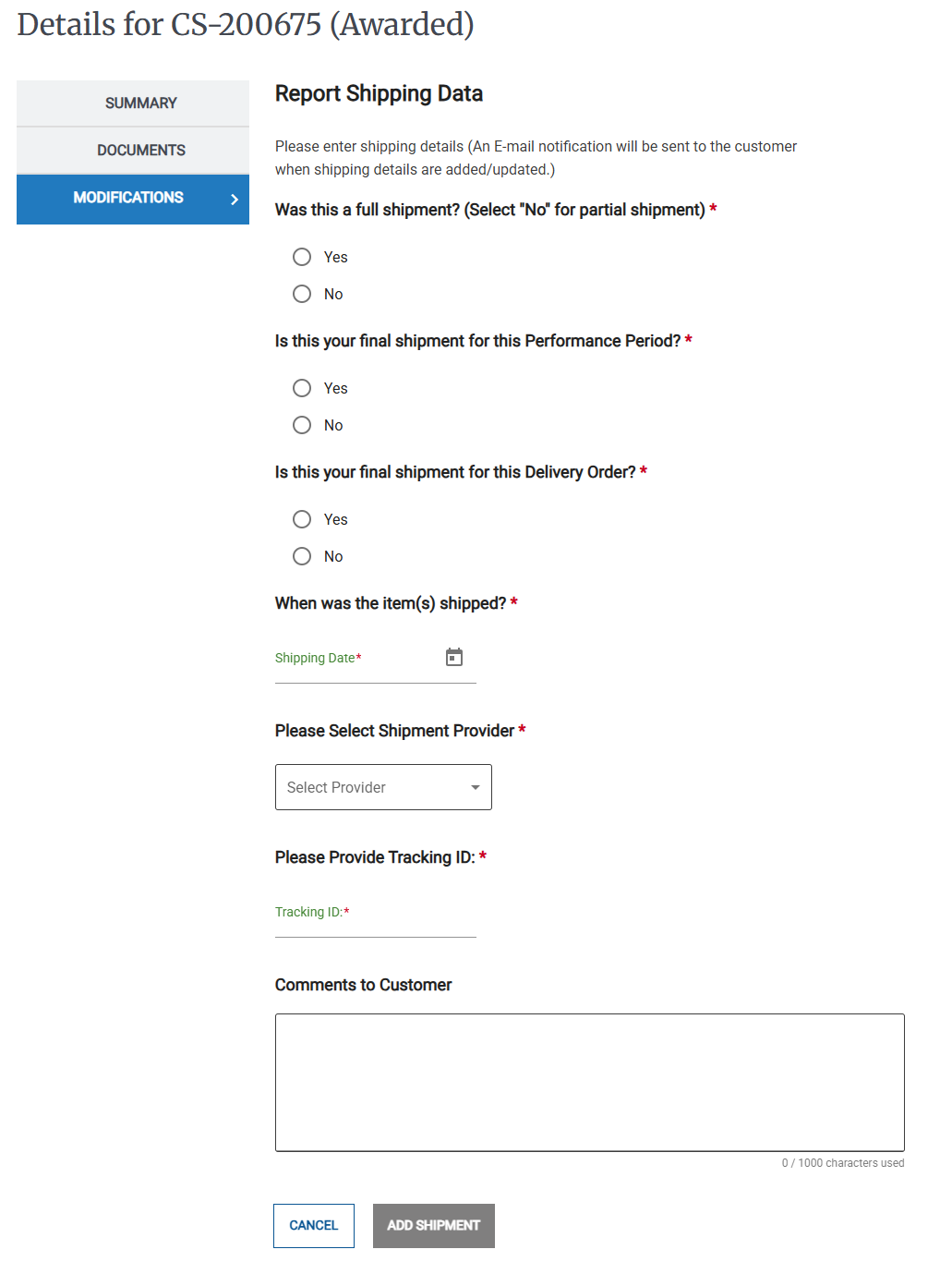Click the Cancel button
Screen dimensions: 952x1286
[x=313, y=1225]
